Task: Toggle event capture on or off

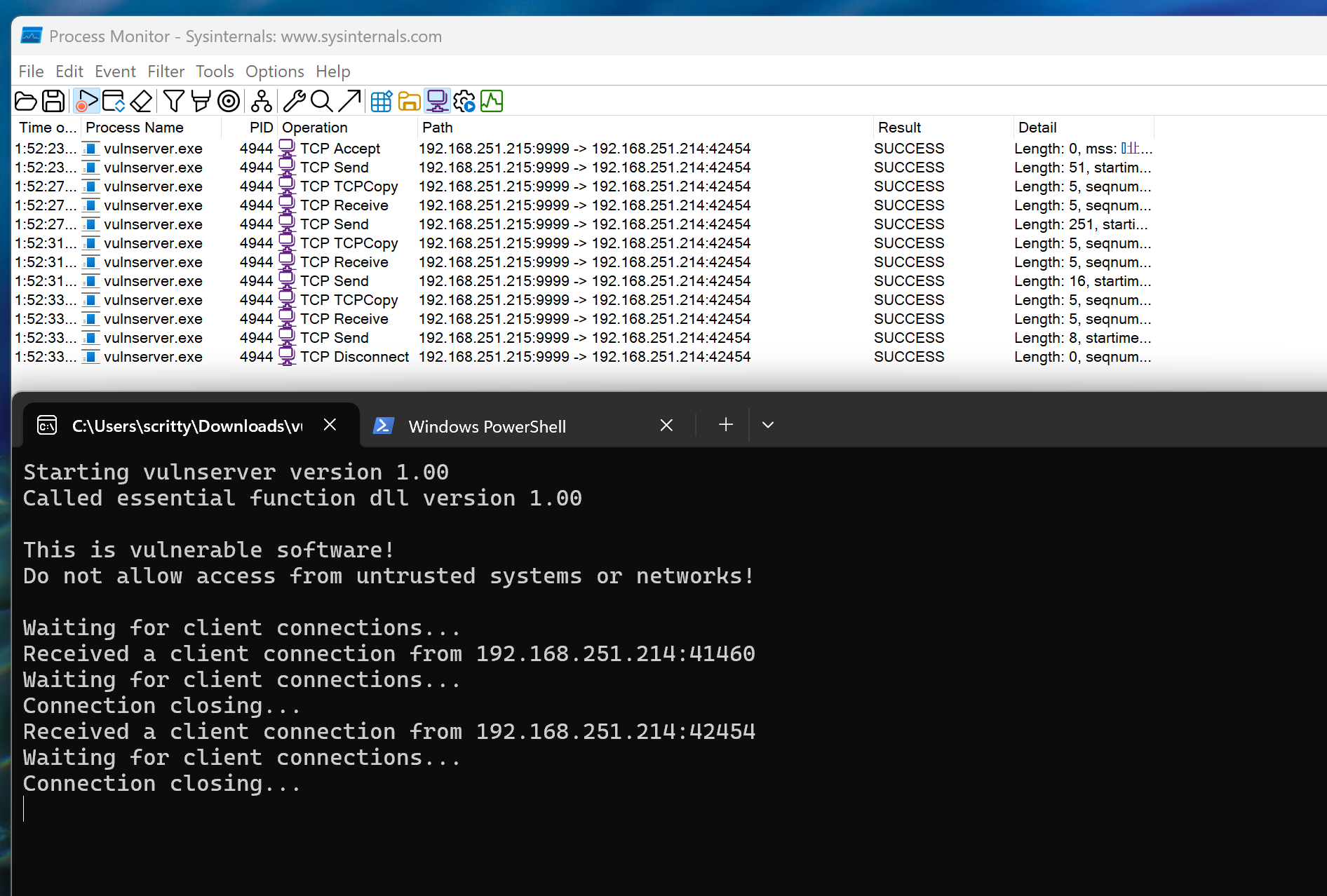Action: [x=86, y=101]
